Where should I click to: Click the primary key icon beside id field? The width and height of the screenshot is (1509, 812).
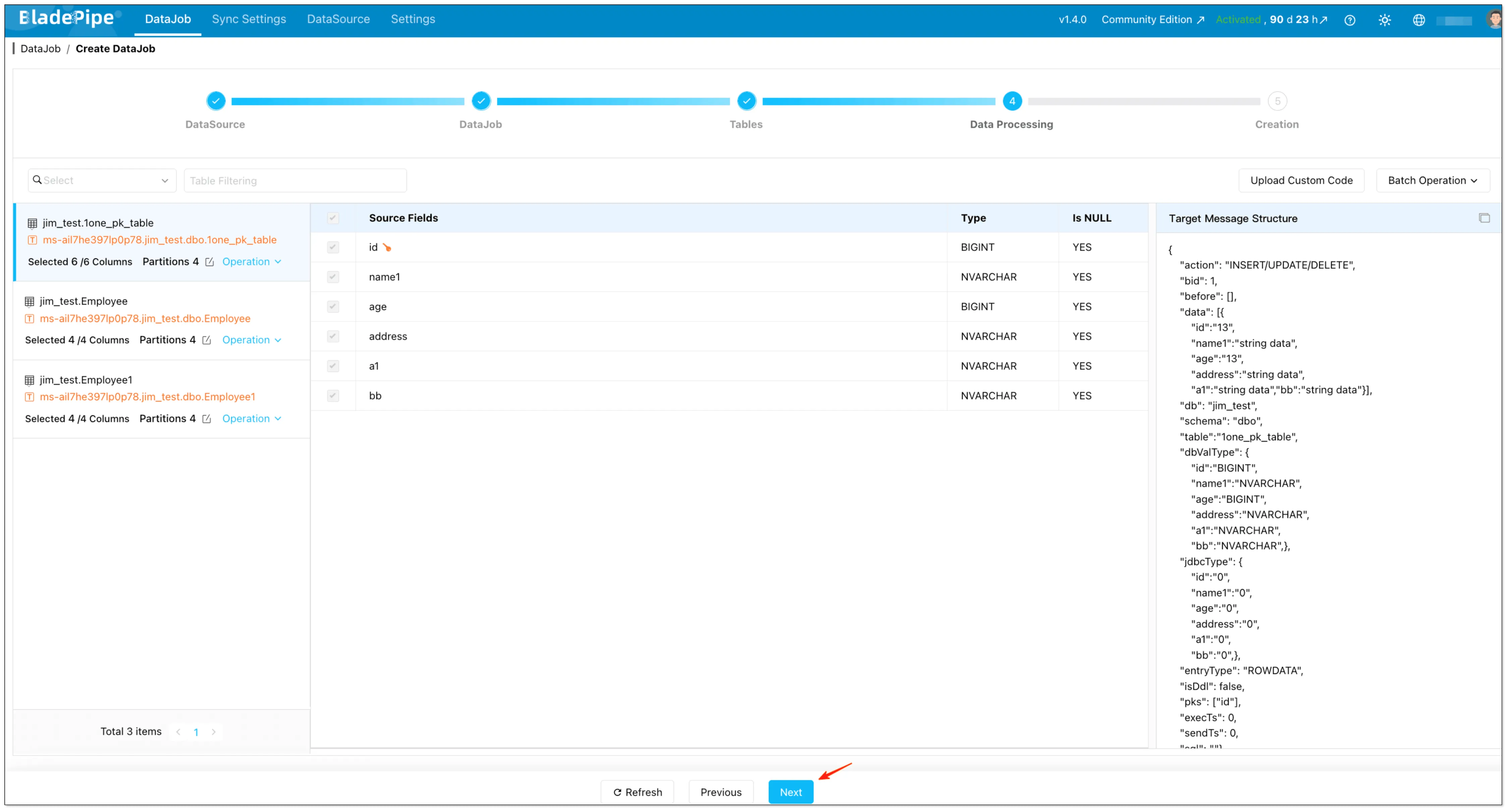pos(387,247)
